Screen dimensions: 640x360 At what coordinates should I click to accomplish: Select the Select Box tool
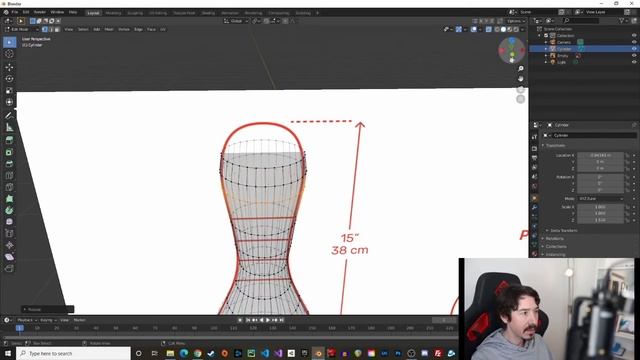tap(9, 42)
